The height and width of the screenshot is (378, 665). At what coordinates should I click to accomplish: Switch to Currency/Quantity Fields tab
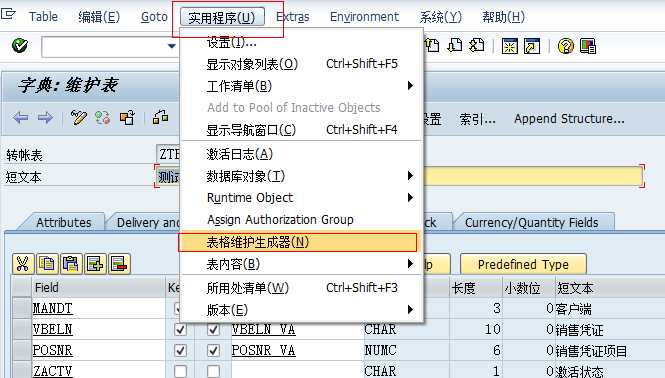coord(532,222)
